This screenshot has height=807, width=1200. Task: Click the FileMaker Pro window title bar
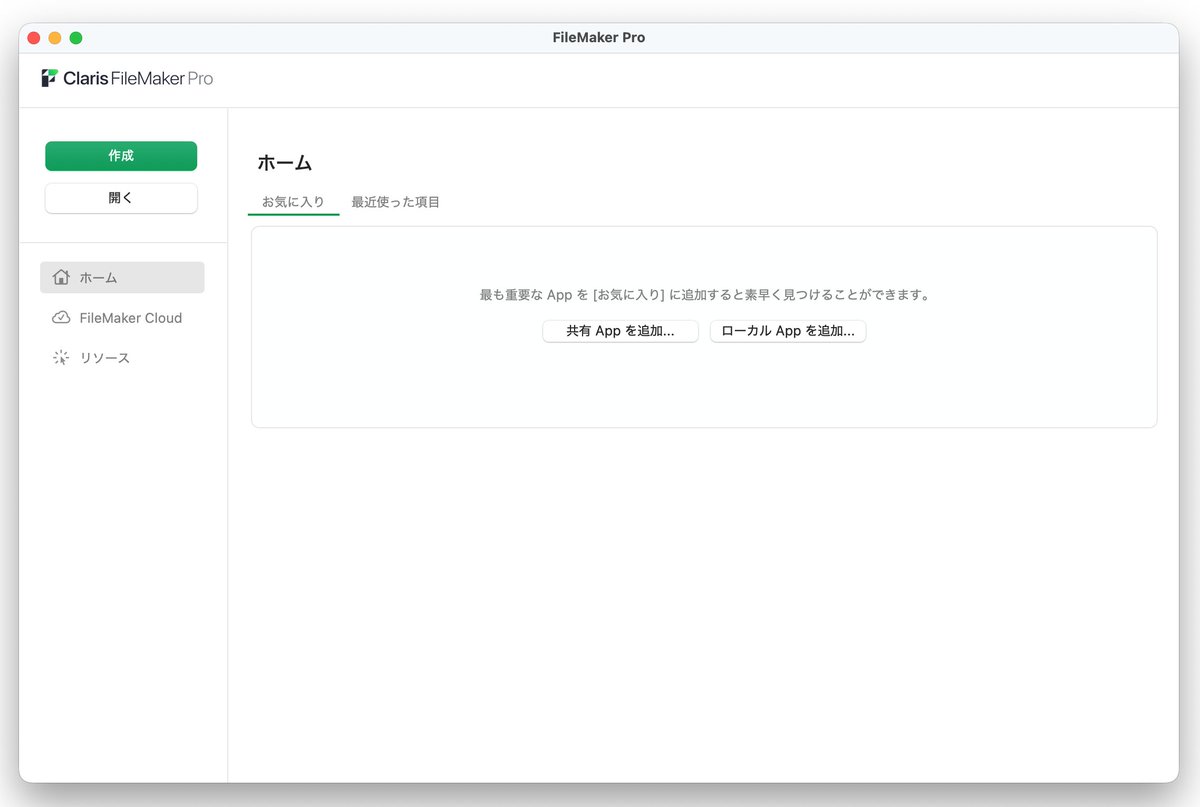click(x=598, y=37)
